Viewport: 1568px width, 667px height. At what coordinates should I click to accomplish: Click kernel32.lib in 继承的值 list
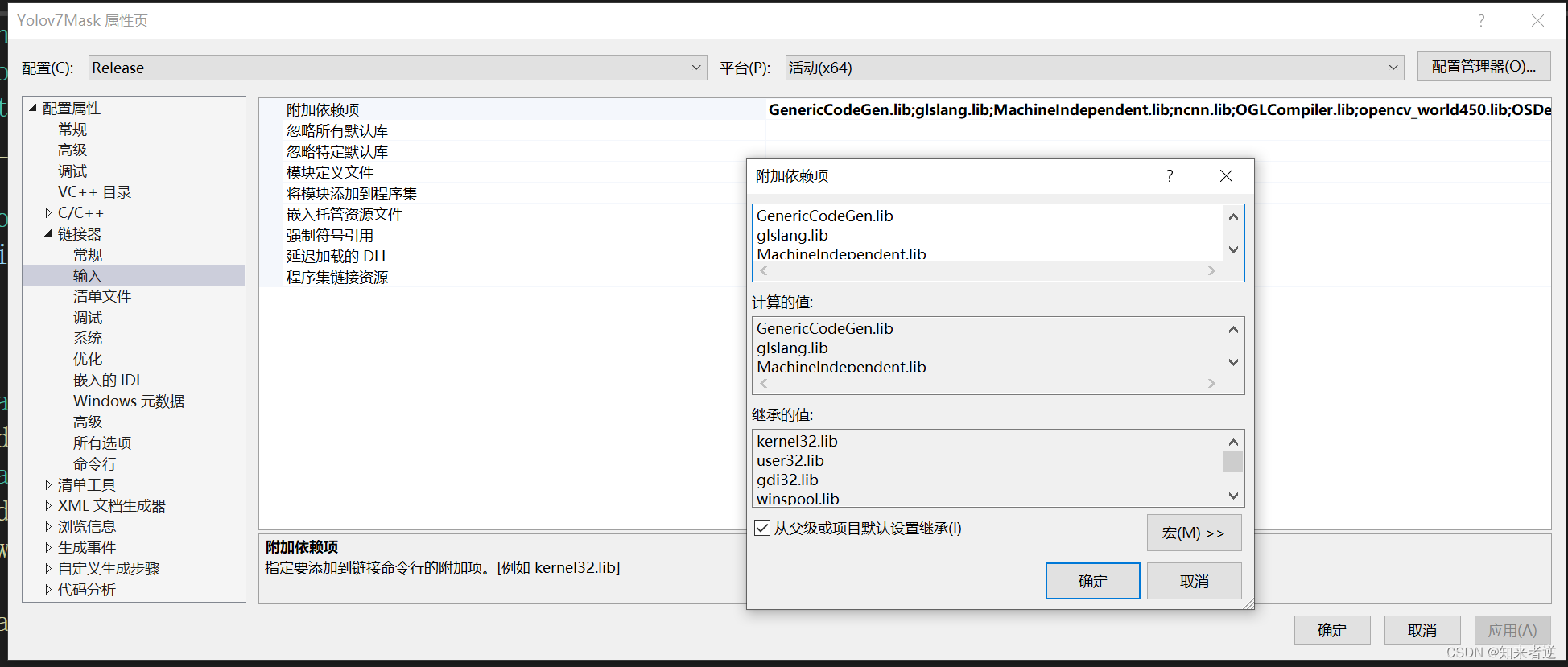pyautogui.click(x=797, y=441)
